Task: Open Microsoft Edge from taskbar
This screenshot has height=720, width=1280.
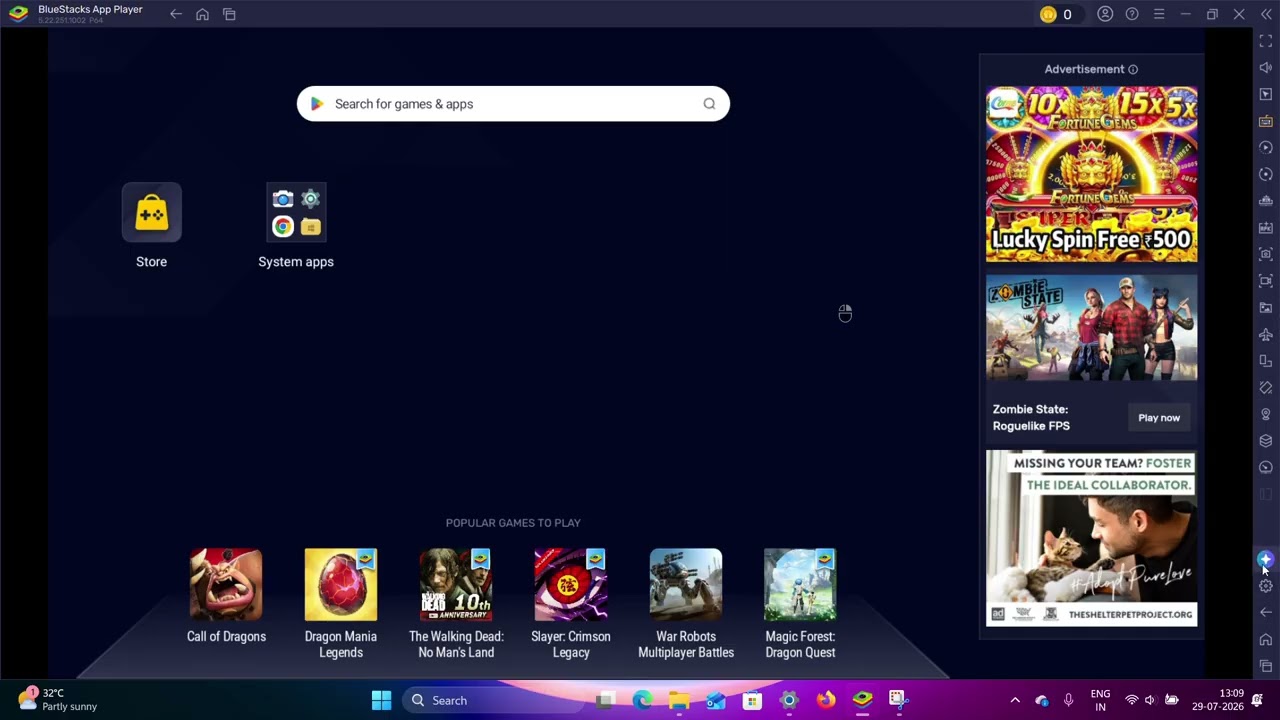Action: coord(642,700)
